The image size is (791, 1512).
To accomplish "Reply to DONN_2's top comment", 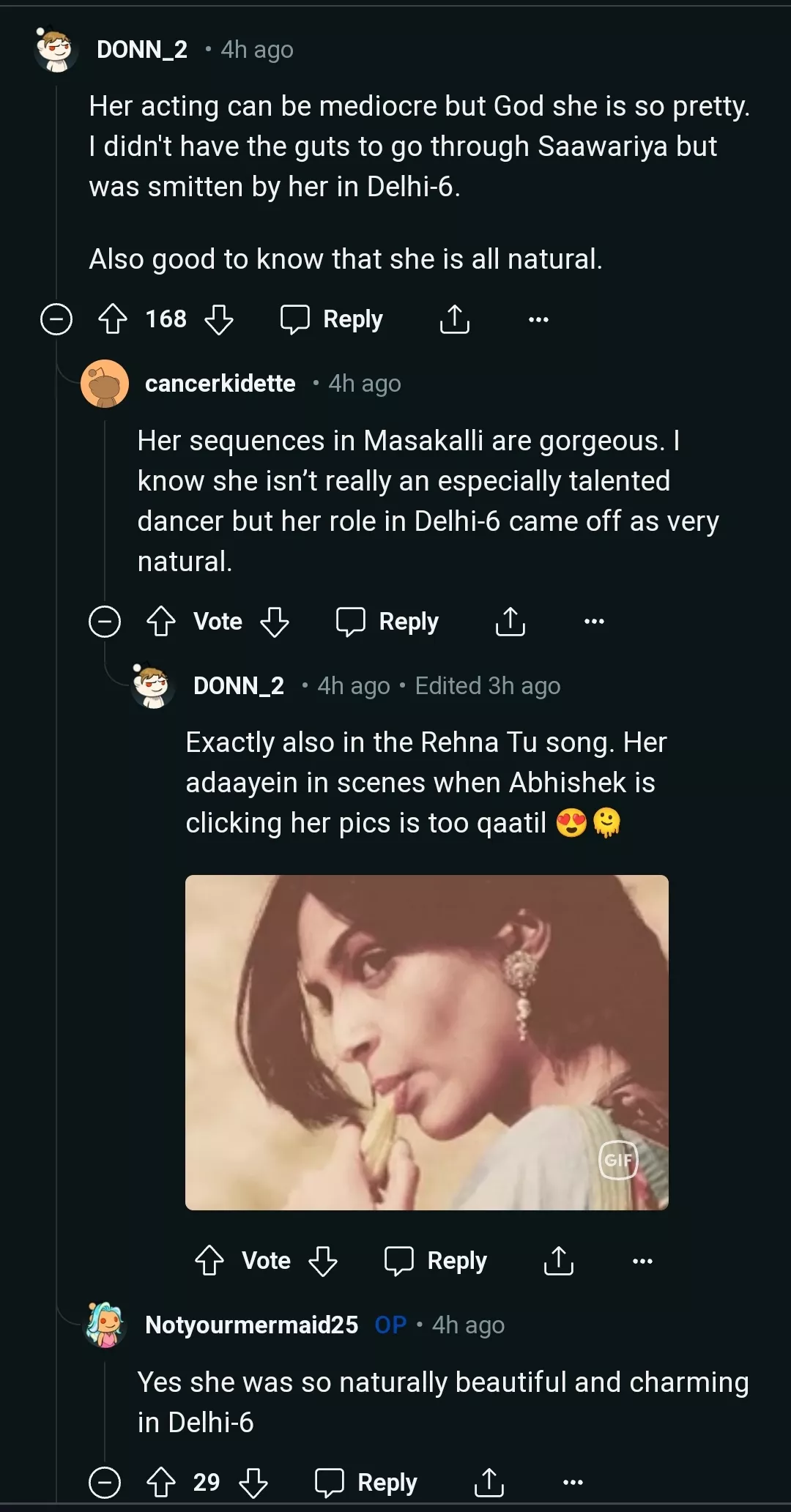I will (333, 319).
